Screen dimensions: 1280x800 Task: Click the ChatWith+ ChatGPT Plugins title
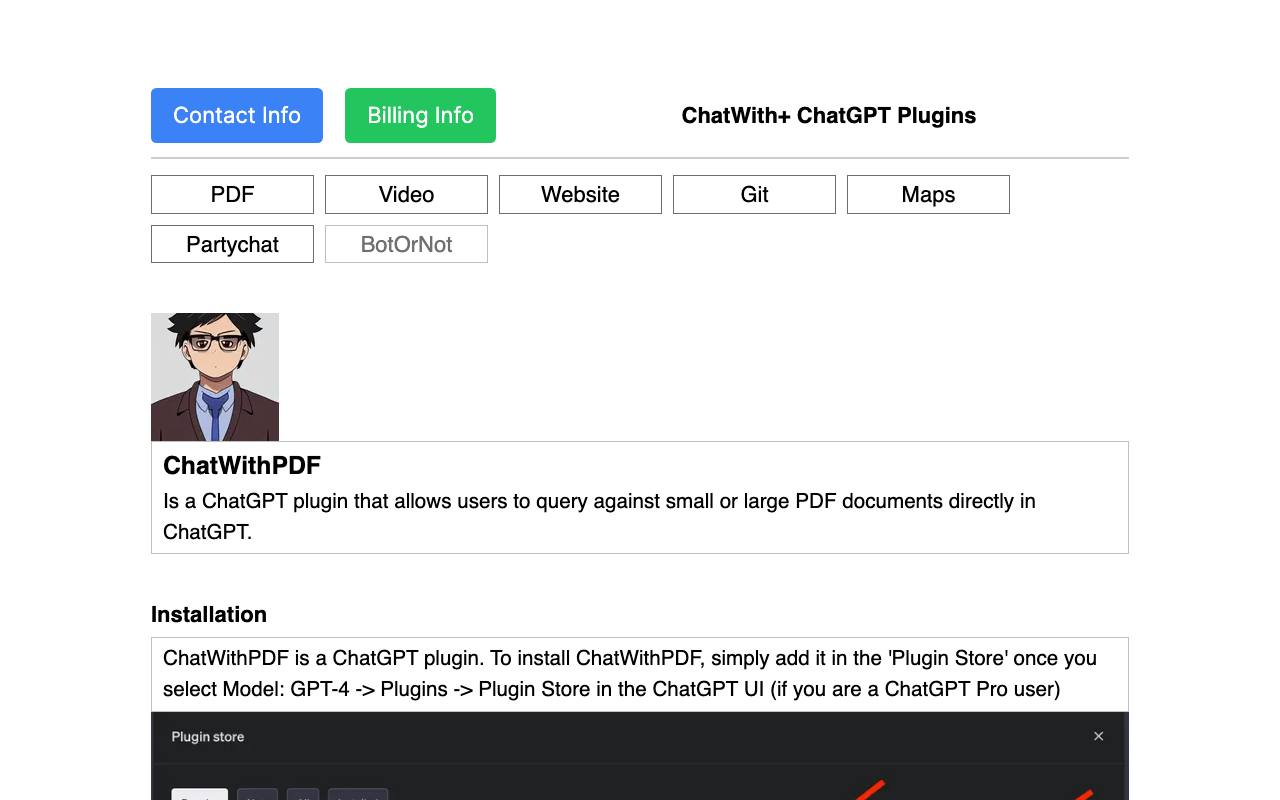click(x=829, y=115)
